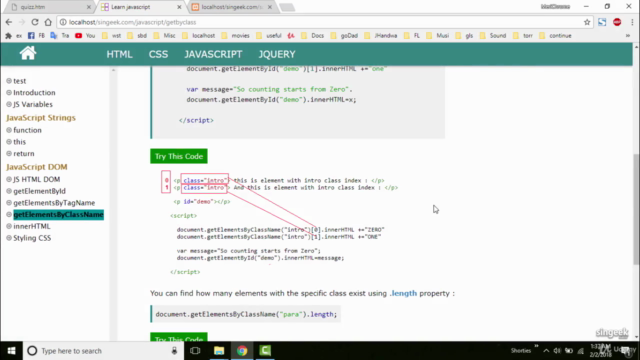Open the Docs bookmark folder
The height and width of the screenshot is (360, 640).
pos(313,36)
